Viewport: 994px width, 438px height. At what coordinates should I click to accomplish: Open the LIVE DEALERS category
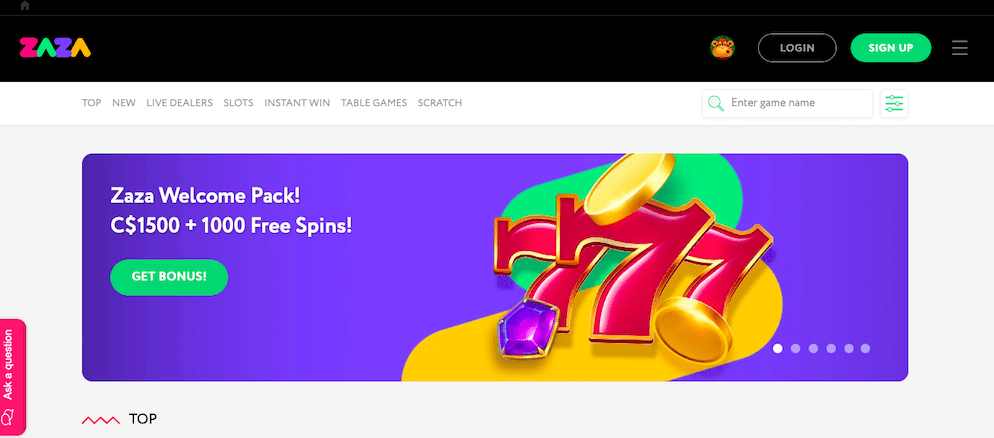tap(179, 103)
